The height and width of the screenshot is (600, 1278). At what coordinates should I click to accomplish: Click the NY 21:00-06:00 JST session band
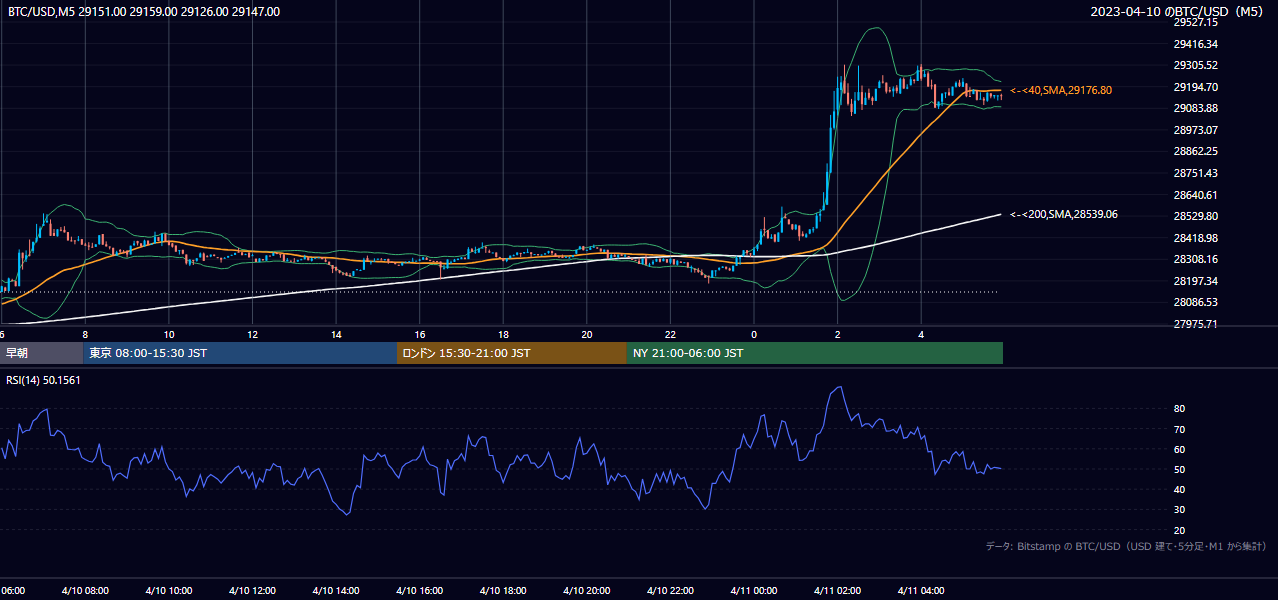click(815, 353)
